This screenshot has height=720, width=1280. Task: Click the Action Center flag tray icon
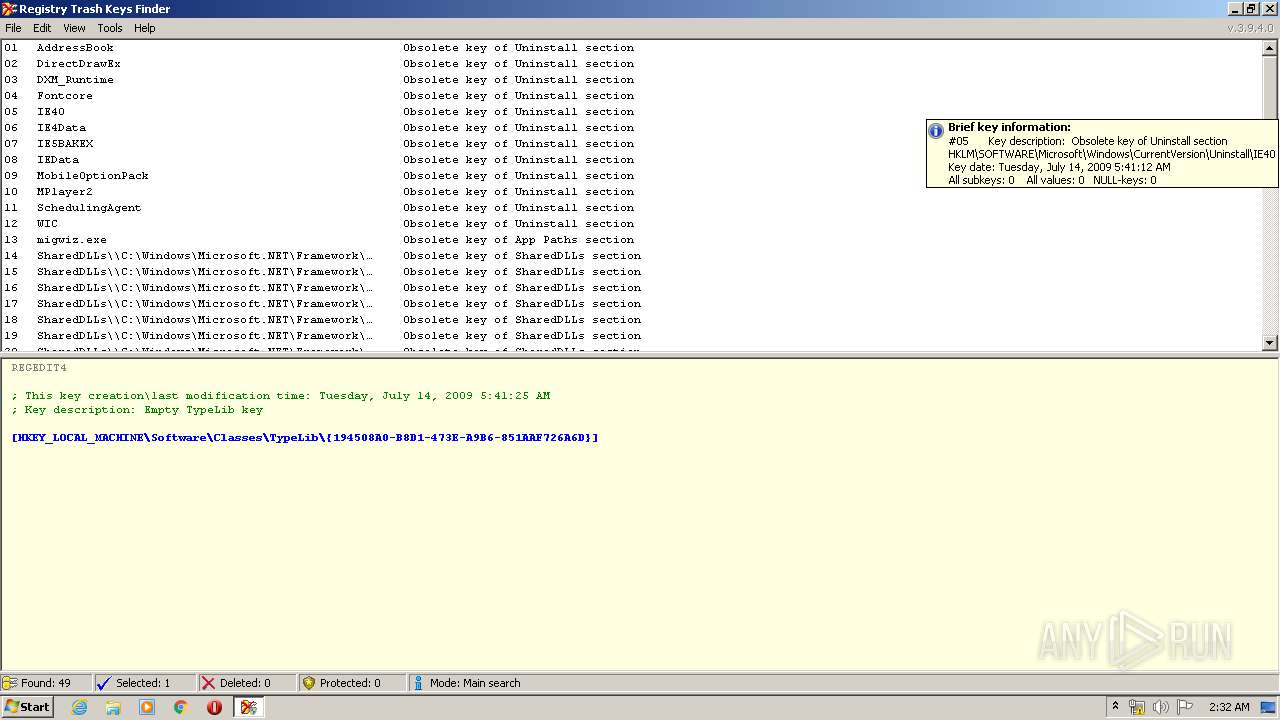click(x=1185, y=707)
